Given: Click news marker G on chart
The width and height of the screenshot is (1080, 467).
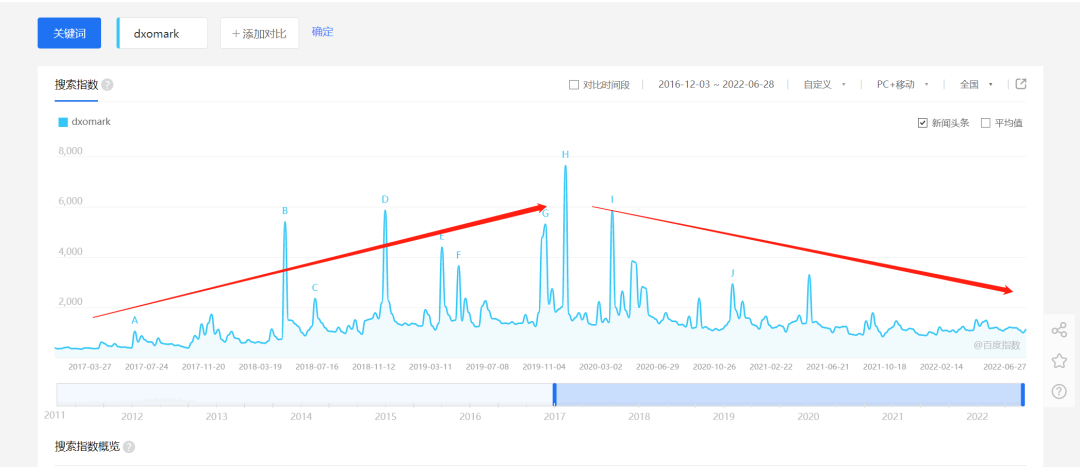Looking at the screenshot, I should pos(545,214).
